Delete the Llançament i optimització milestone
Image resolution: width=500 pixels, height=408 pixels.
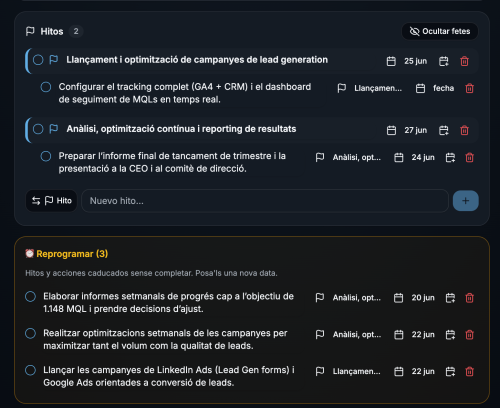pyautogui.click(x=464, y=61)
